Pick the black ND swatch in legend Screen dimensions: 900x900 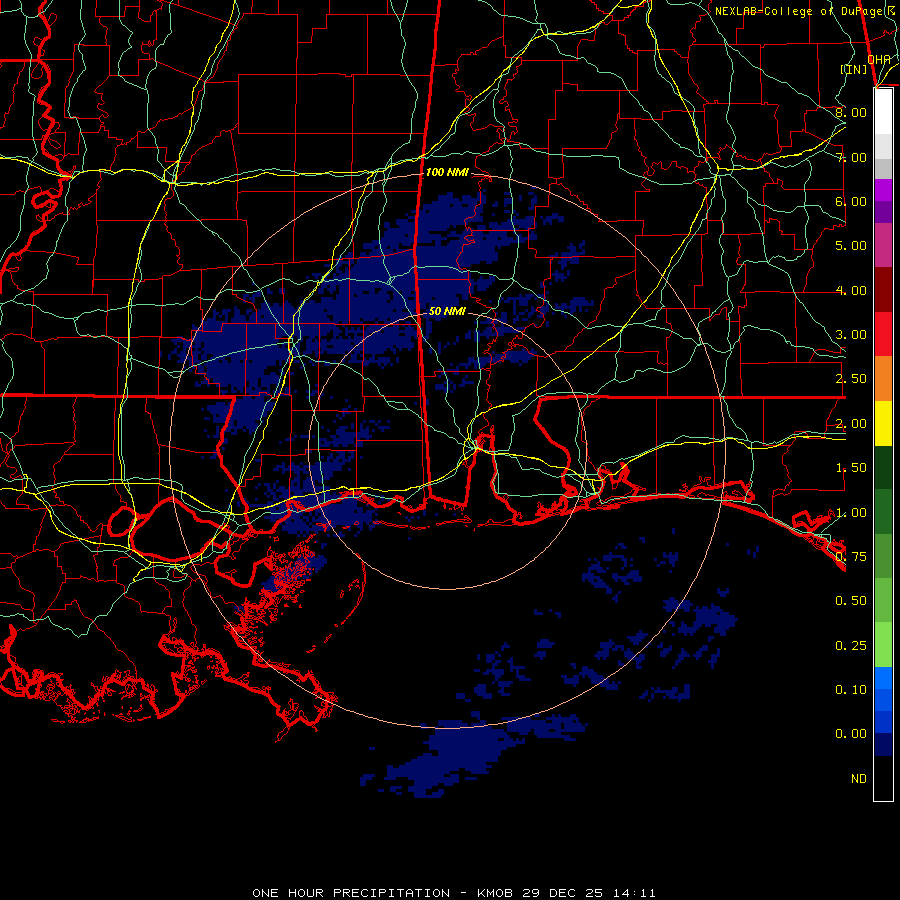click(883, 778)
